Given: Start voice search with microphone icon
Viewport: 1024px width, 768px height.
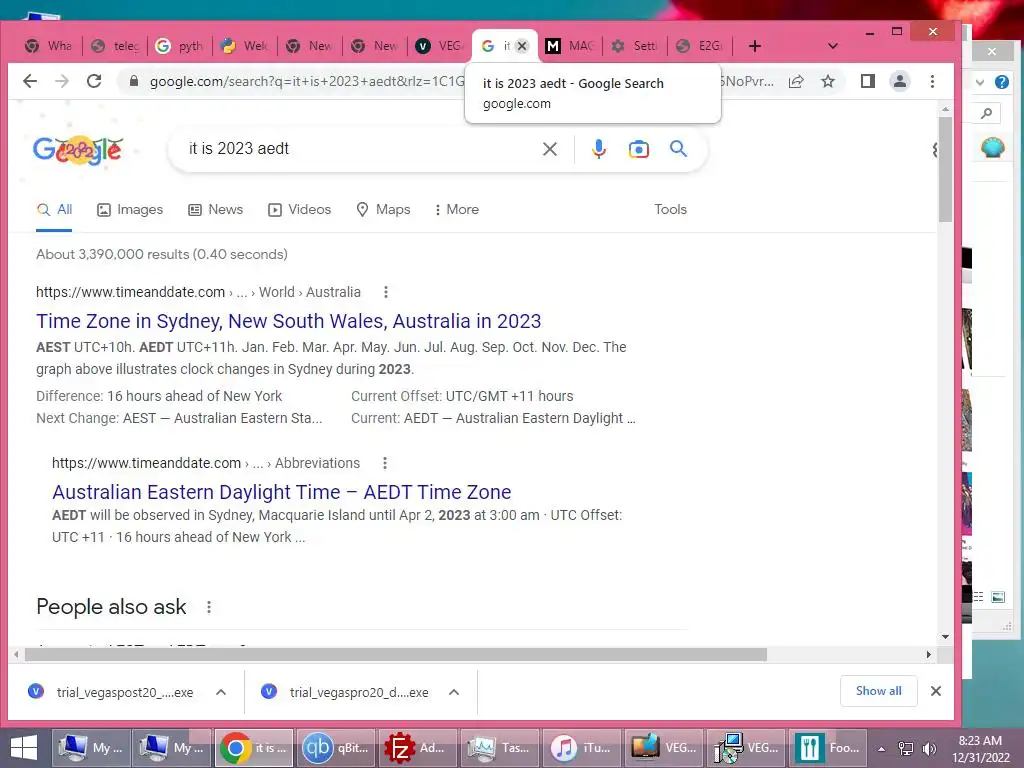Looking at the screenshot, I should [x=599, y=149].
